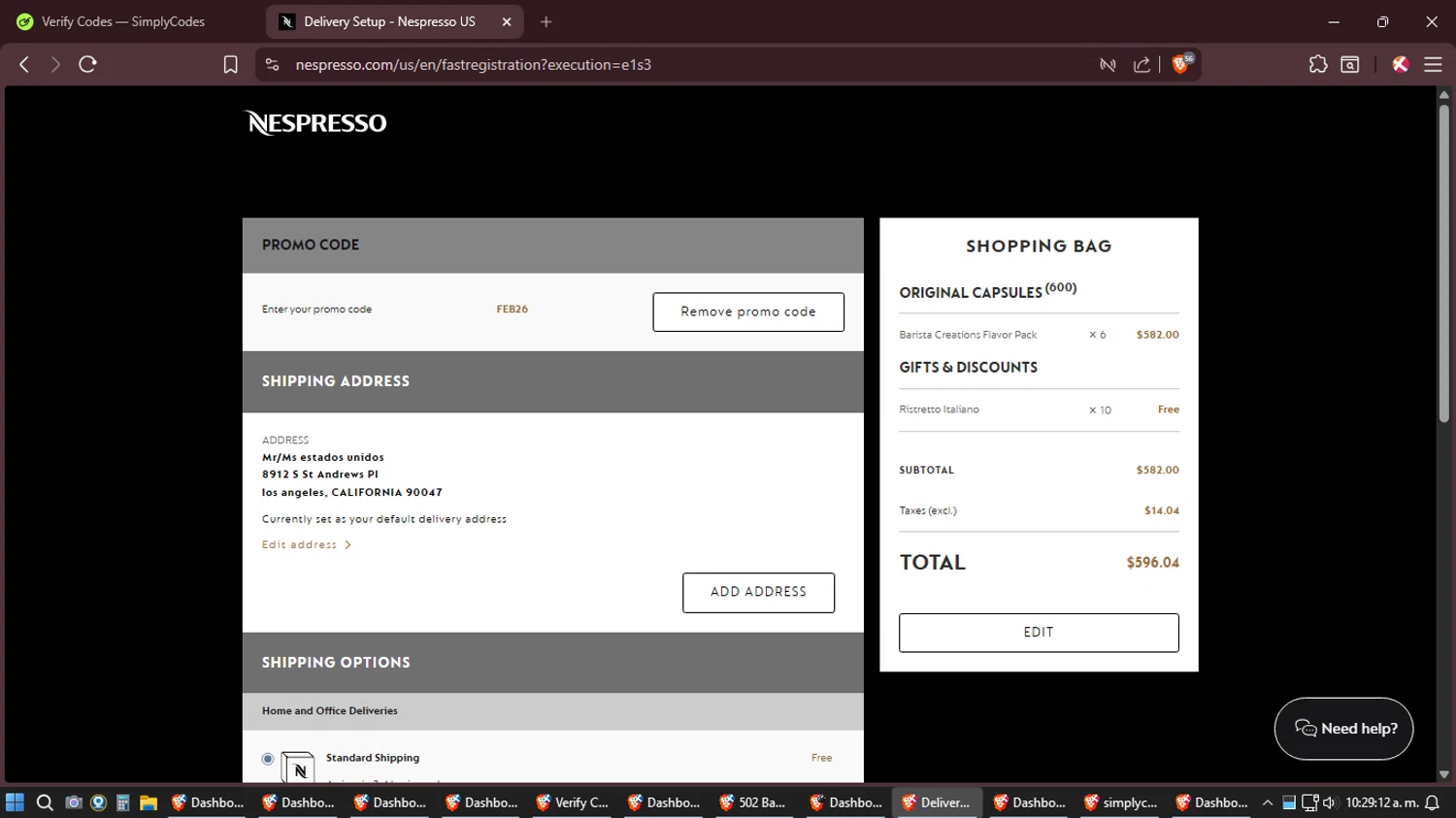
Task: Click the 'Free' label for Standard Shipping
Action: (x=821, y=758)
